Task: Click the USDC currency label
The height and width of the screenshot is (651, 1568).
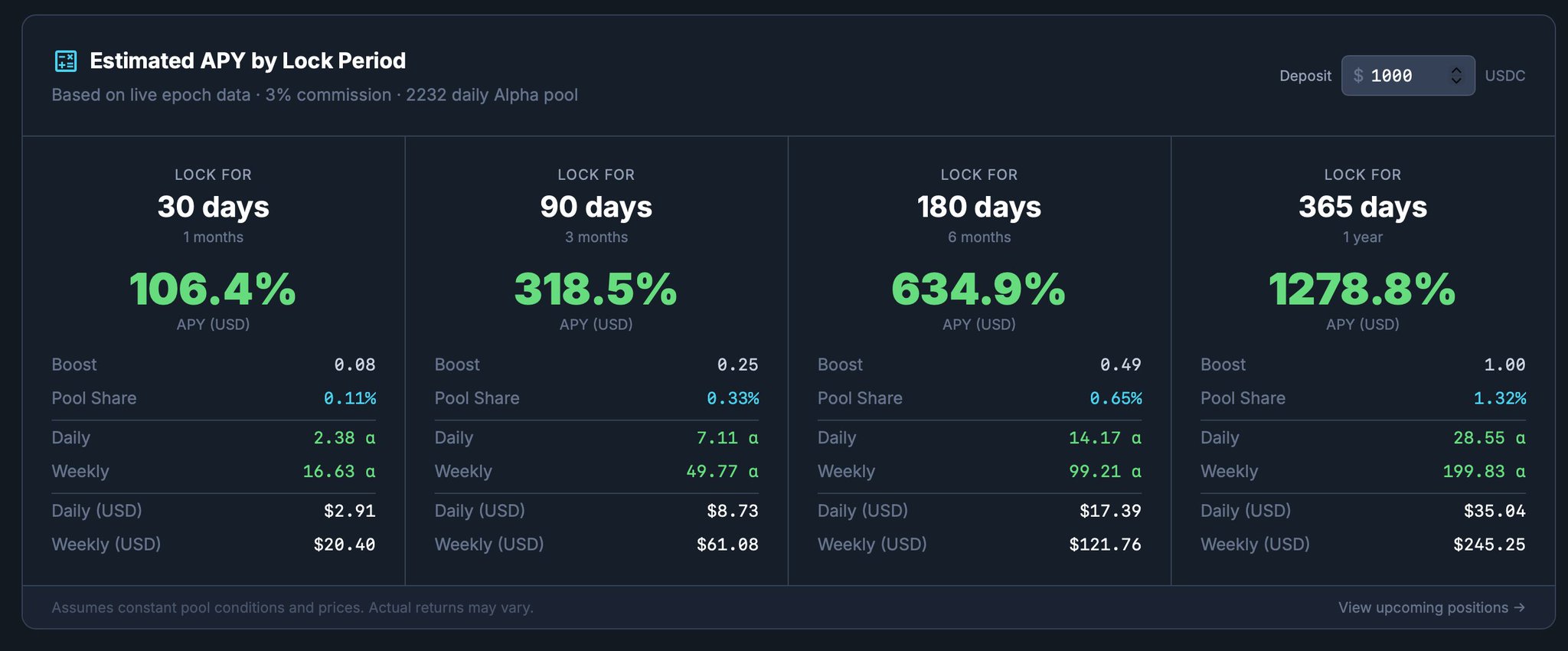Action: click(1504, 76)
